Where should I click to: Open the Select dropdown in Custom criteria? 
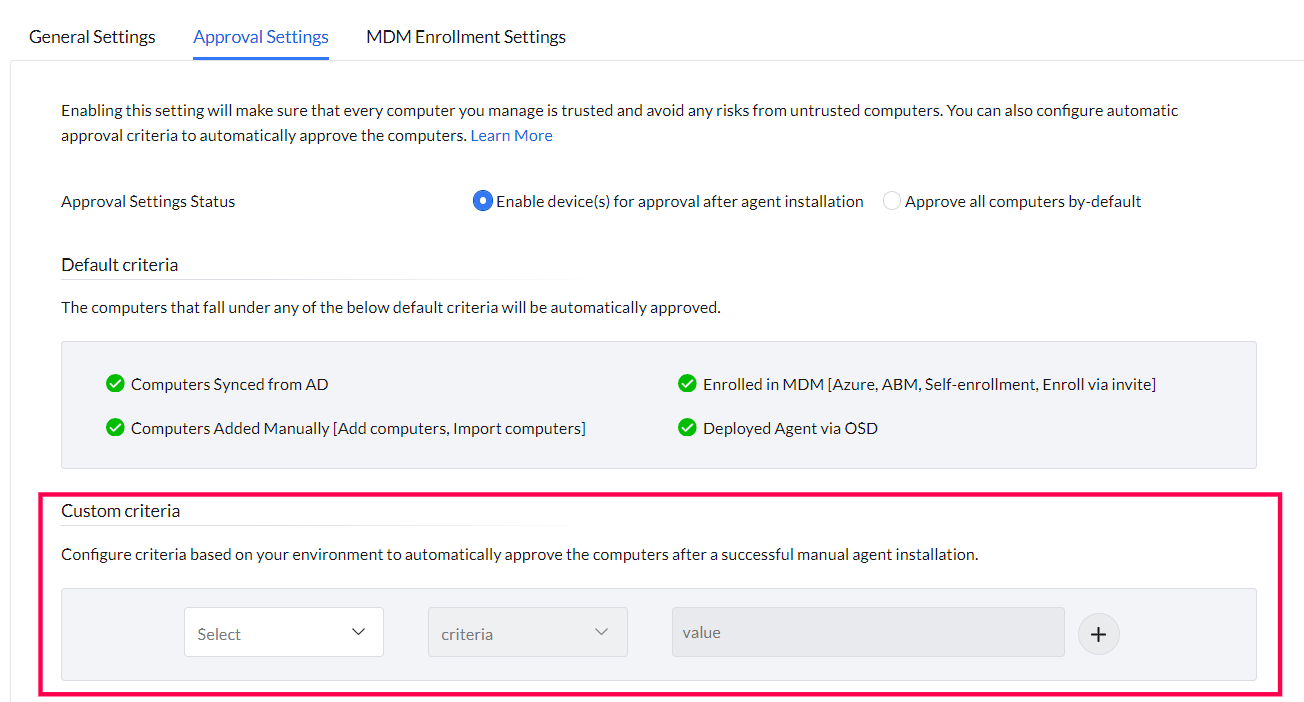click(x=270, y=633)
